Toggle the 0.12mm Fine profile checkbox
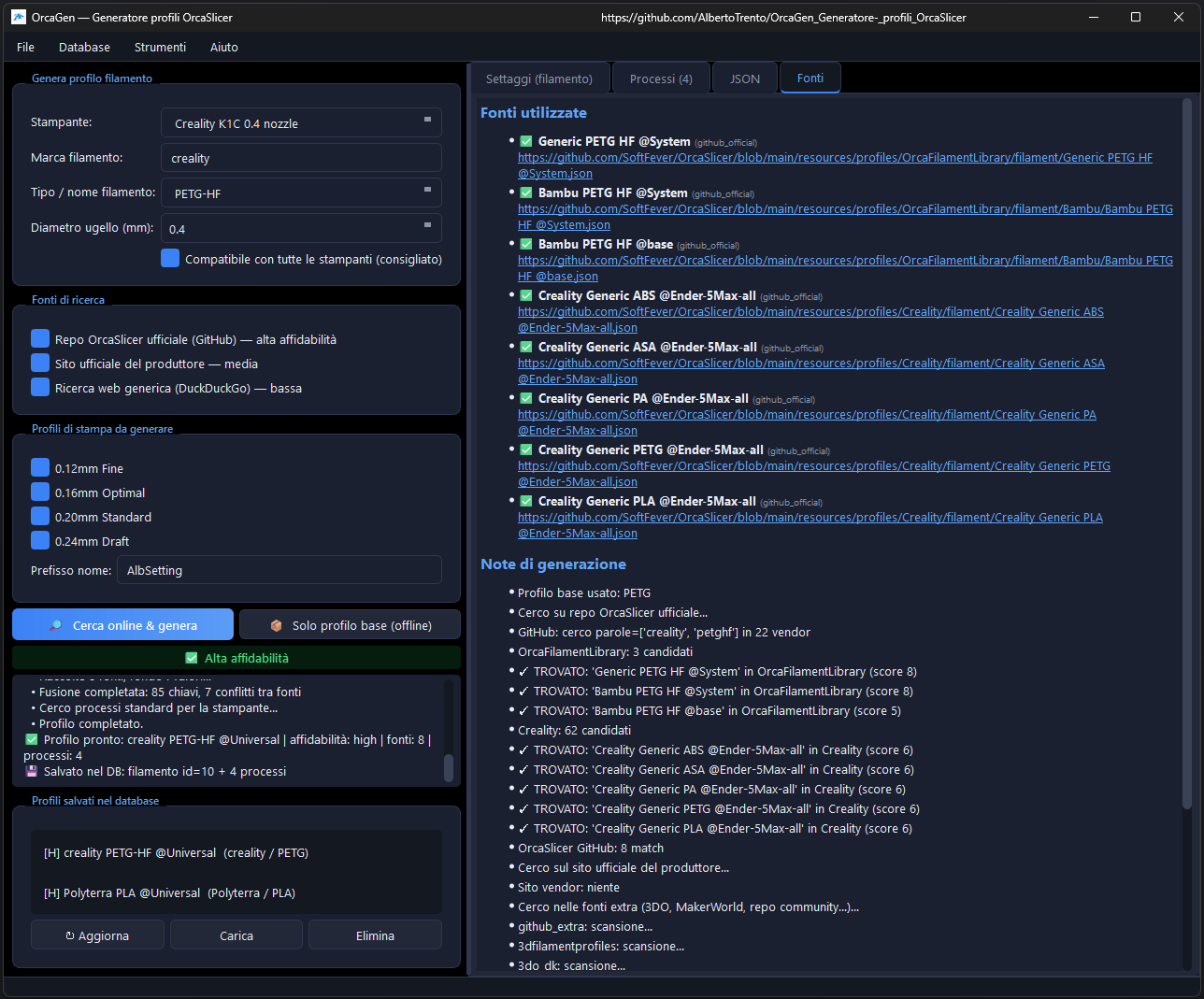Screen dimensions: 1204x999 coord(40,467)
